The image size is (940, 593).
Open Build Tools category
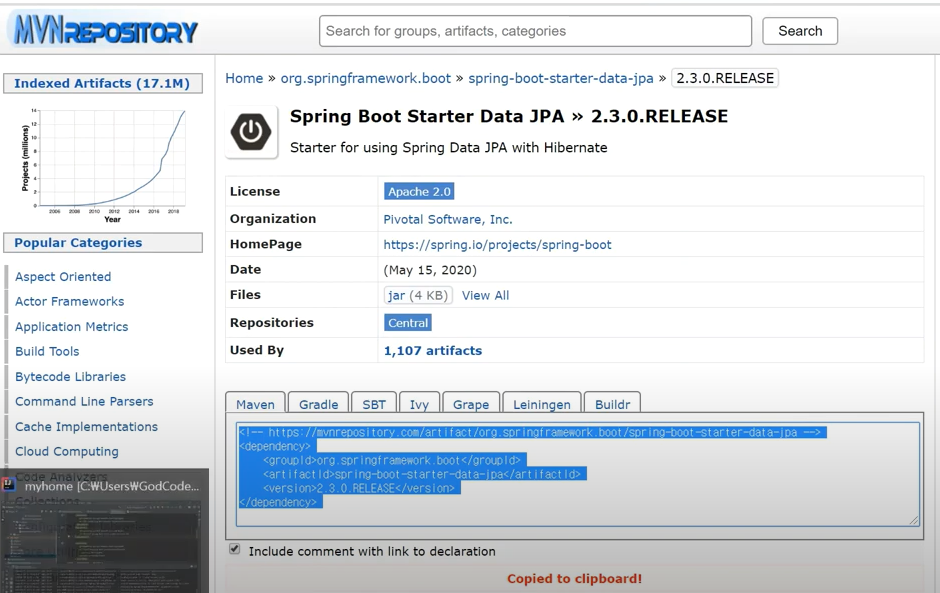coord(47,351)
